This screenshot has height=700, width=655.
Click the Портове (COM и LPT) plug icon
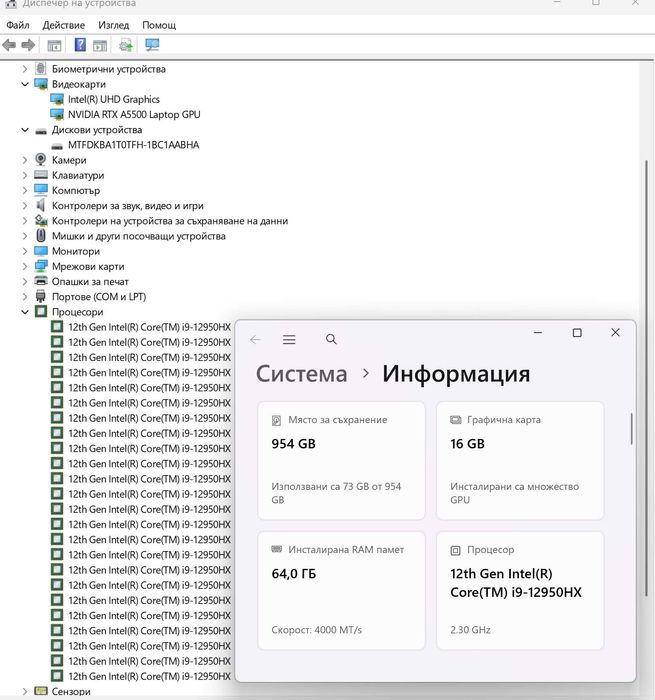[x=41, y=296]
